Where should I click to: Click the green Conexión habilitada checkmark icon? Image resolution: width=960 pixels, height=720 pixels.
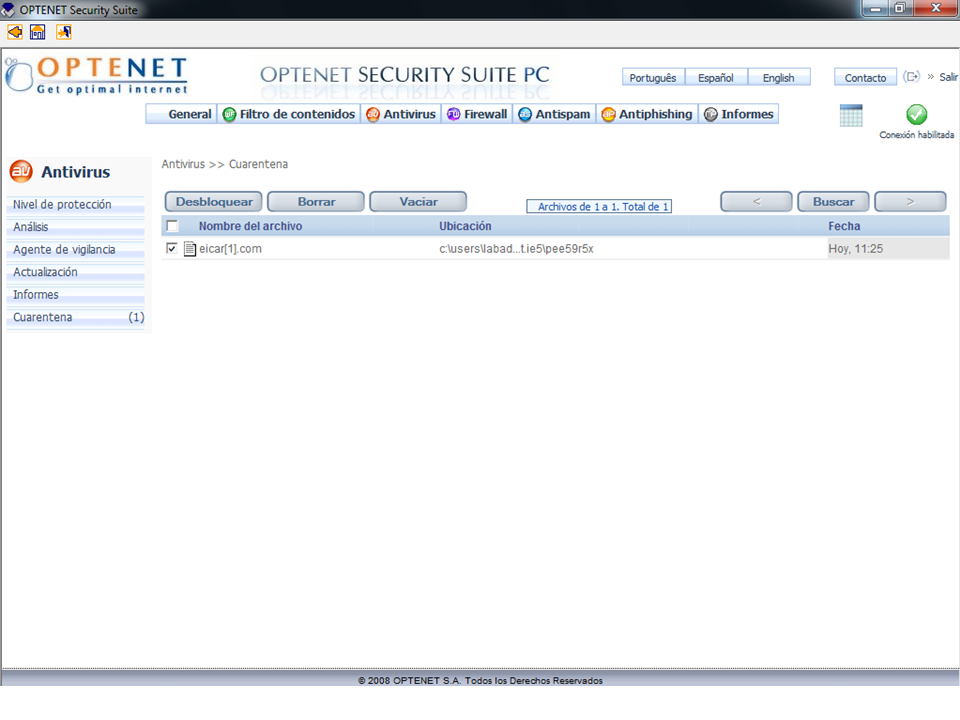click(916, 115)
